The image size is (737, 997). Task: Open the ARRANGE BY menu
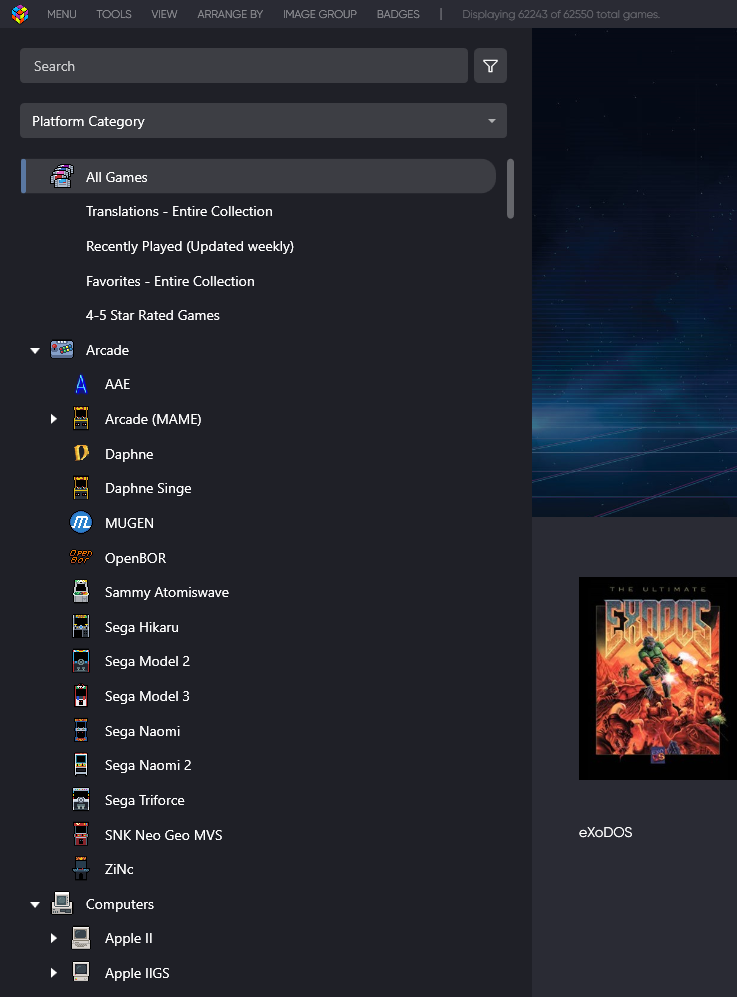(x=230, y=14)
